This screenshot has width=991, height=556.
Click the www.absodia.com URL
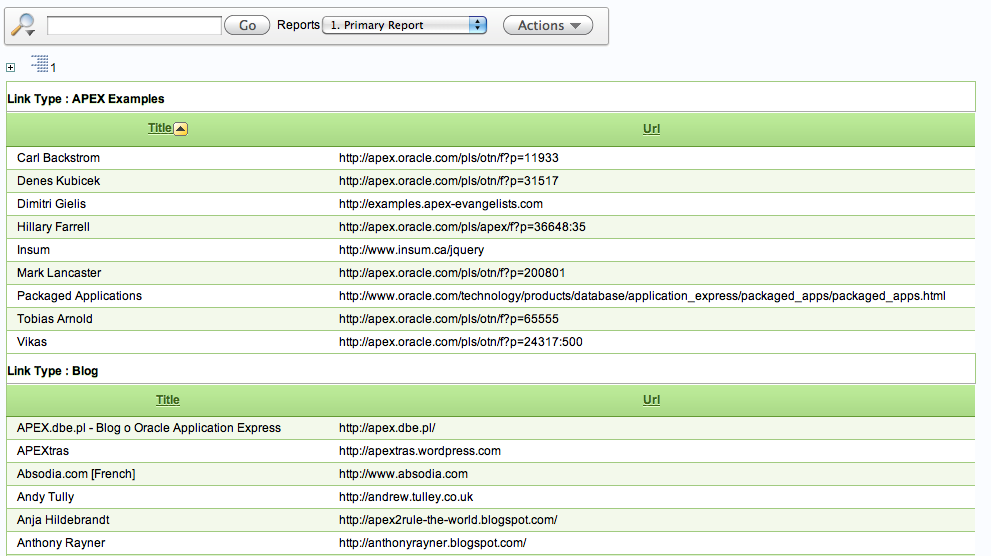(x=403, y=474)
